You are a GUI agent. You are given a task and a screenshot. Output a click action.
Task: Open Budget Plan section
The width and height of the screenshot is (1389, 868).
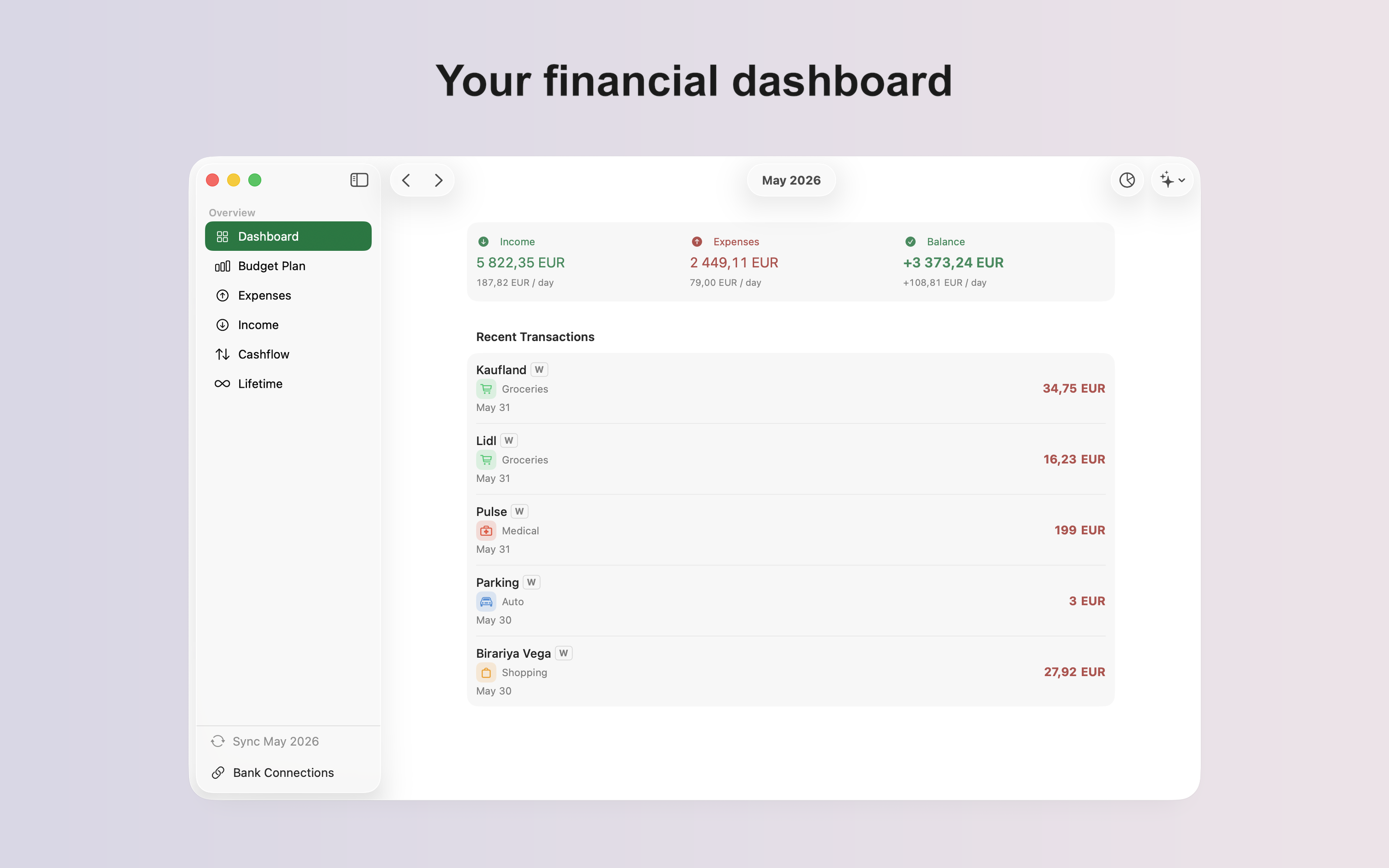coord(288,266)
